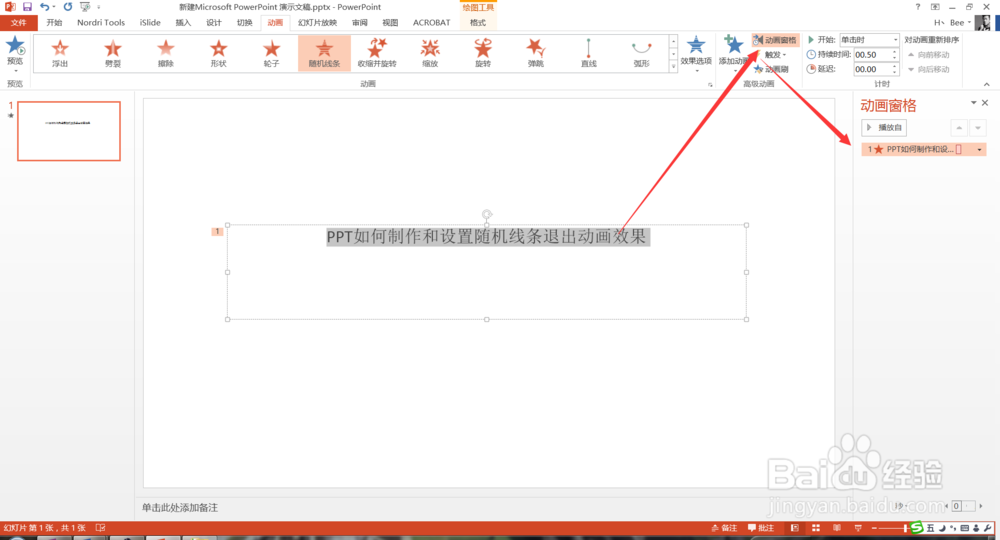Viewport: 1000px width, 540px height.
Task: Start slideshow from quick access toolbar
Action: (x=85, y=6)
